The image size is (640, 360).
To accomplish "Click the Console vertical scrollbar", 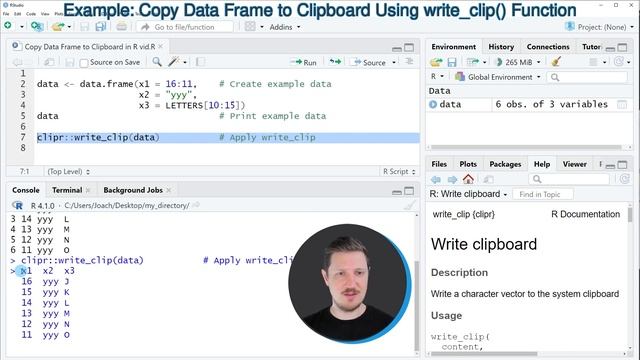I will point(416,304).
